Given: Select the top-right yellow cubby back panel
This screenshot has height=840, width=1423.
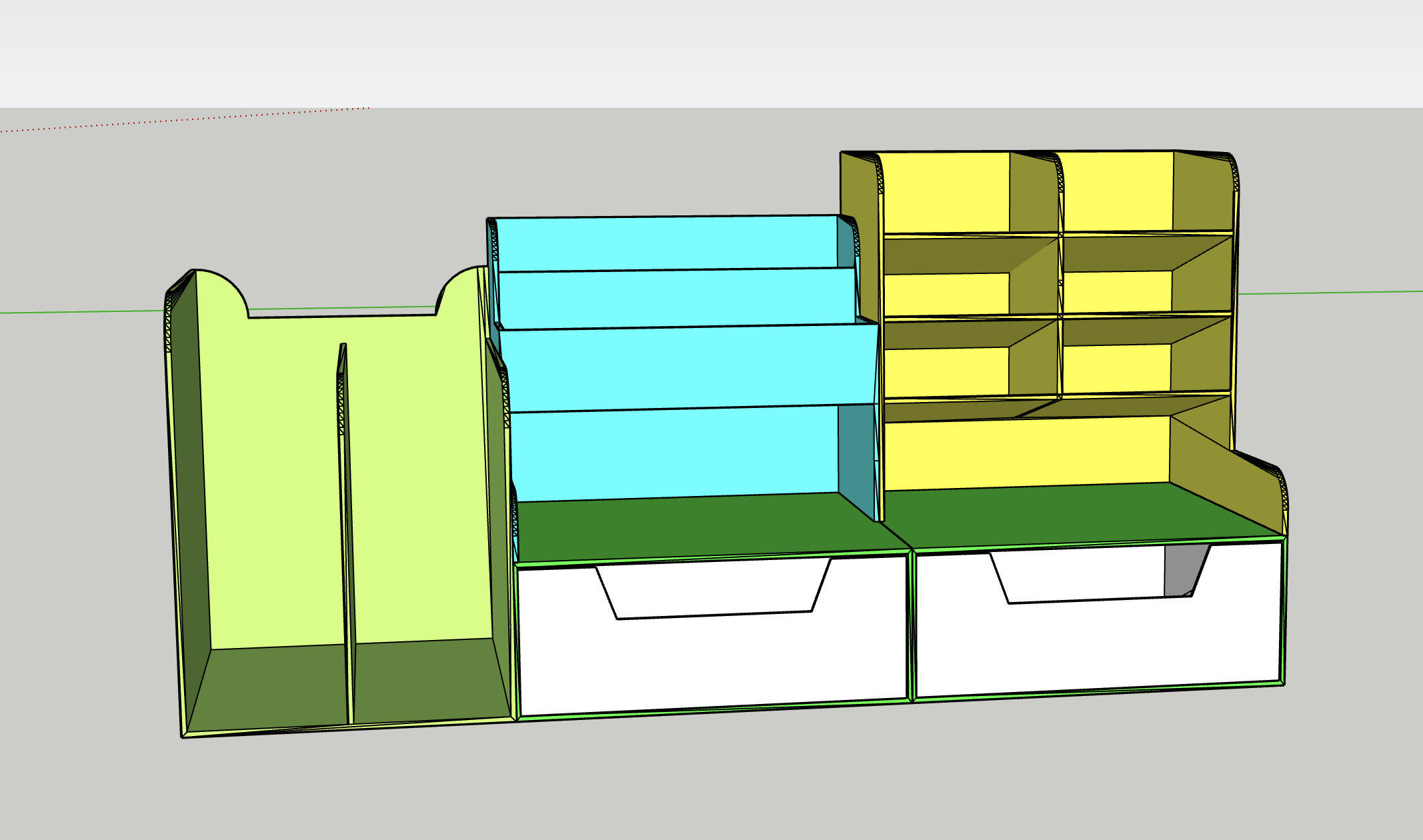Looking at the screenshot, I should (1117, 191).
